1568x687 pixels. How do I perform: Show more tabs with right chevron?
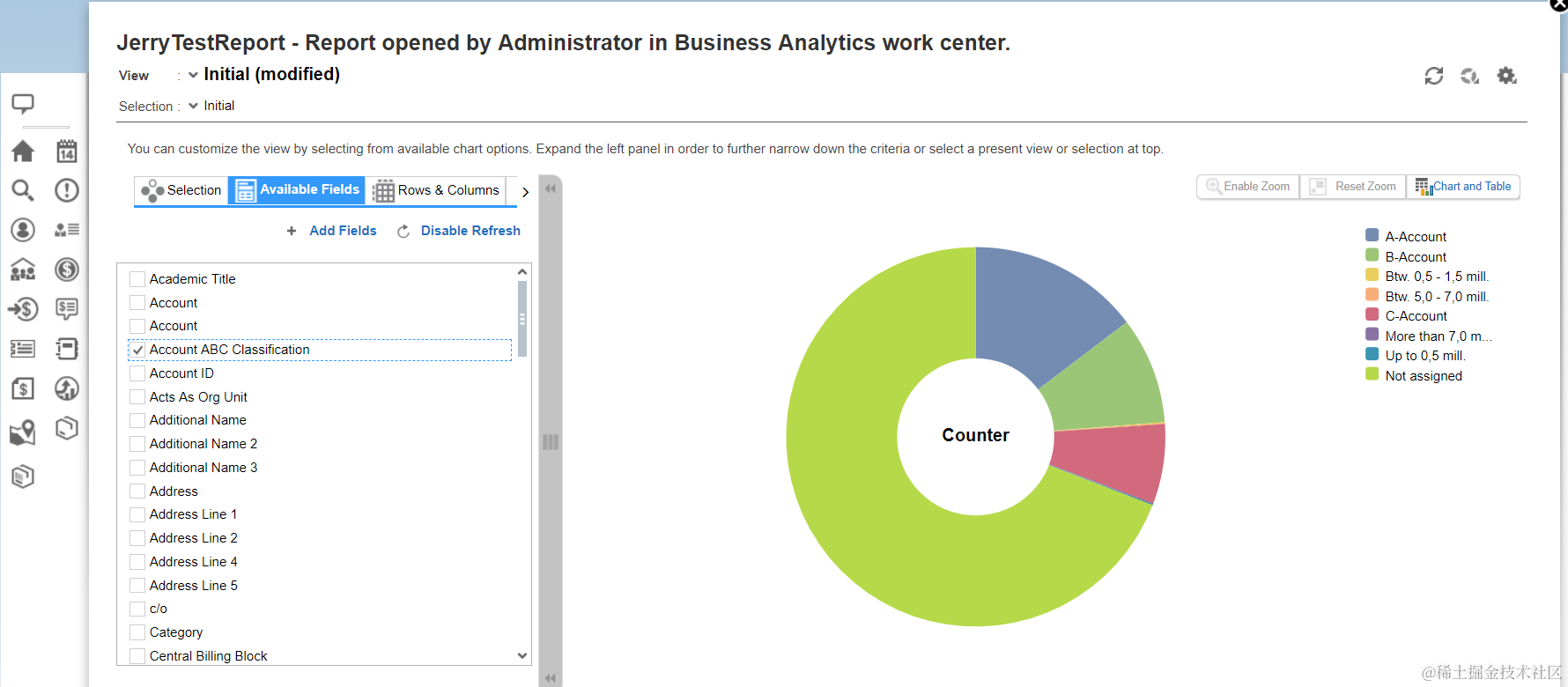coord(525,191)
